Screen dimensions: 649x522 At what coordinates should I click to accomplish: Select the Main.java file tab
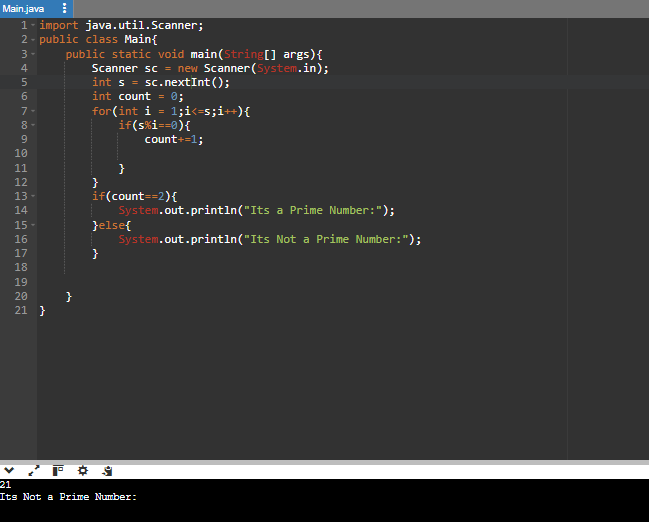pos(24,9)
